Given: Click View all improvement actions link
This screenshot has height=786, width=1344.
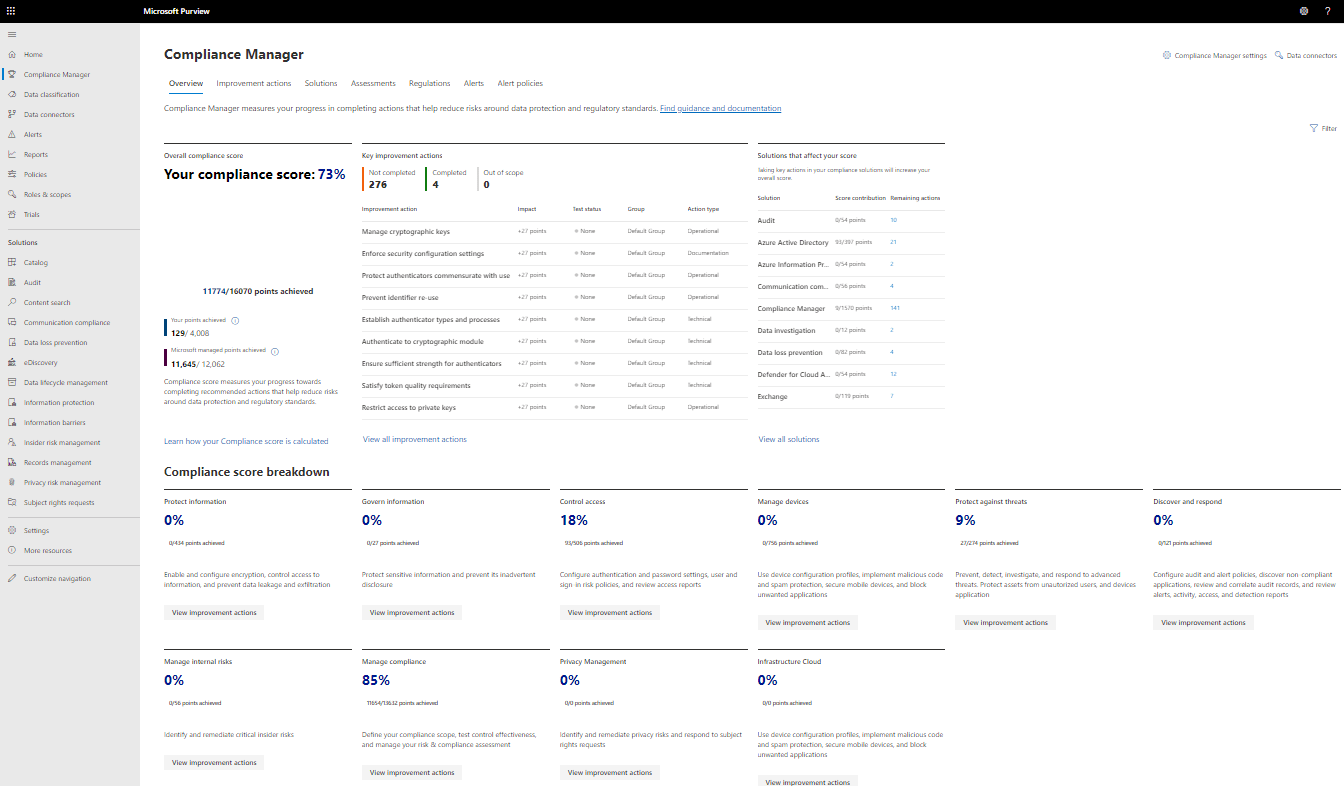Looking at the screenshot, I should pos(414,439).
